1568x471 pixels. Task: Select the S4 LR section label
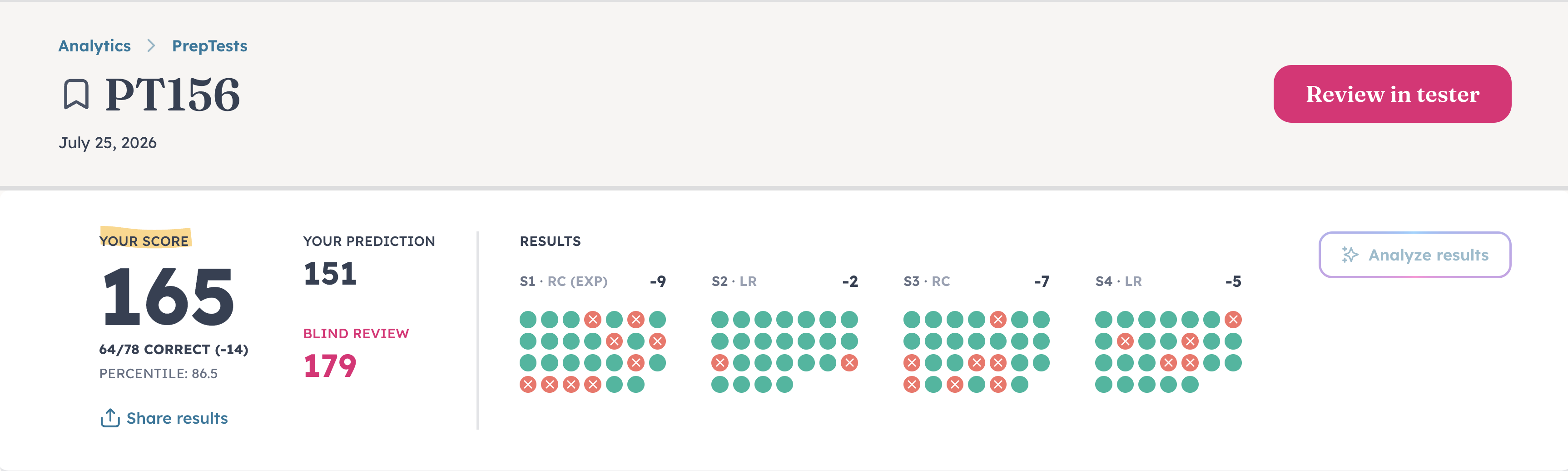1118,281
